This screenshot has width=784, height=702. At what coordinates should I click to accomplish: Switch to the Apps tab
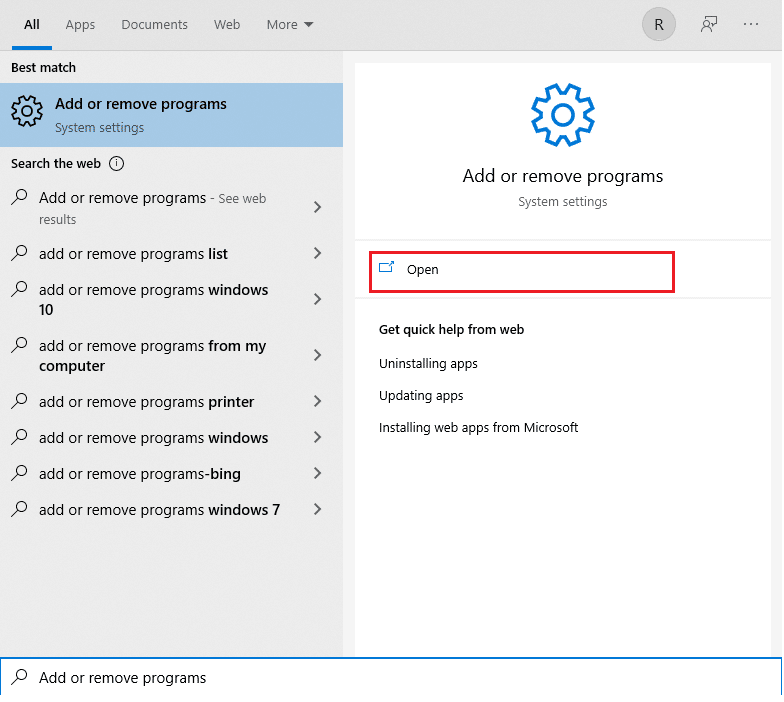coord(80,24)
